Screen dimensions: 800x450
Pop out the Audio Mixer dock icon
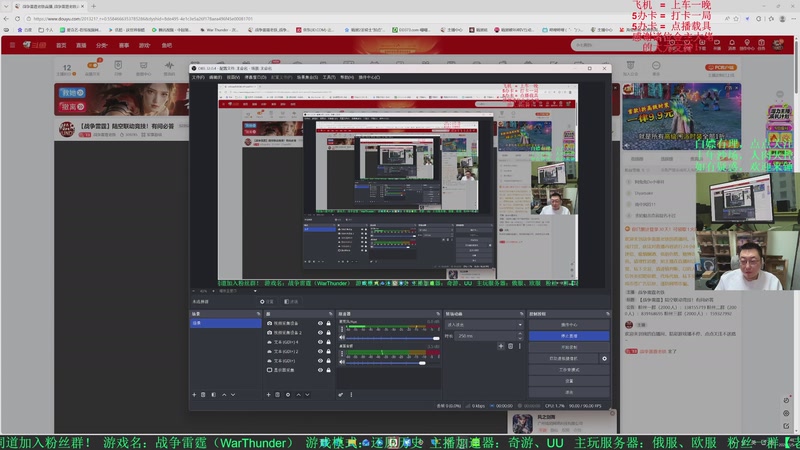(438, 314)
